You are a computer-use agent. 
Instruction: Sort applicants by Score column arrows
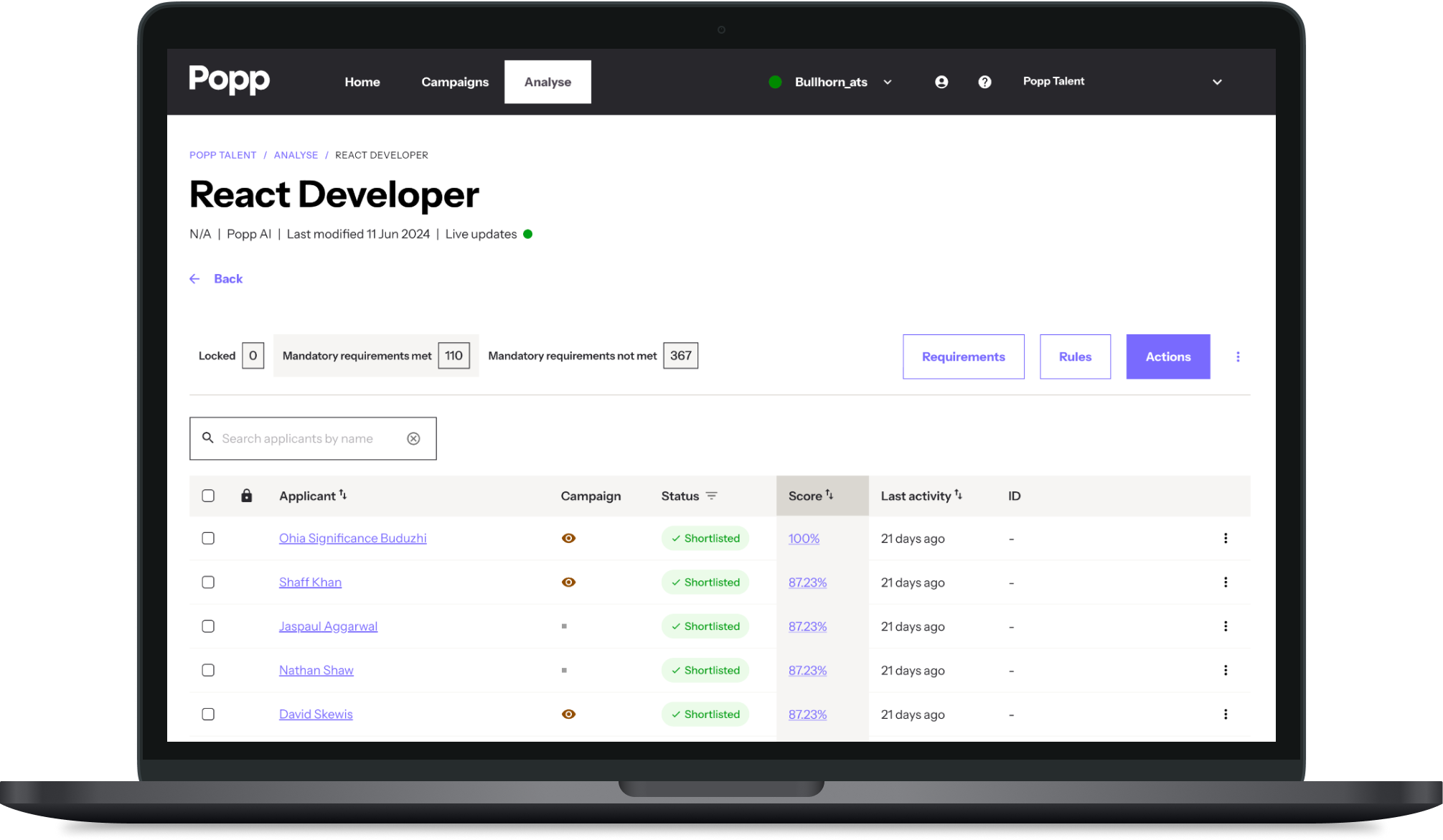pyautogui.click(x=829, y=495)
